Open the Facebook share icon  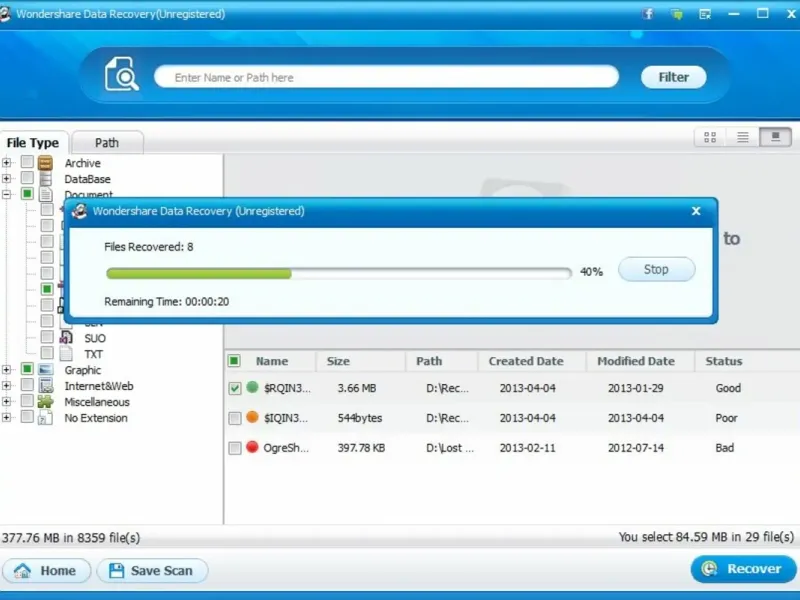pyautogui.click(x=648, y=14)
